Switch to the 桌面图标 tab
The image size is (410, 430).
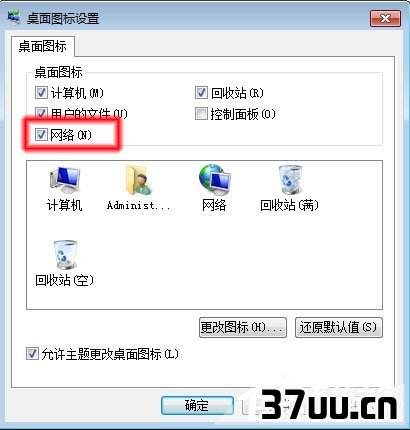pyautogui.click(x=42, y=46)
